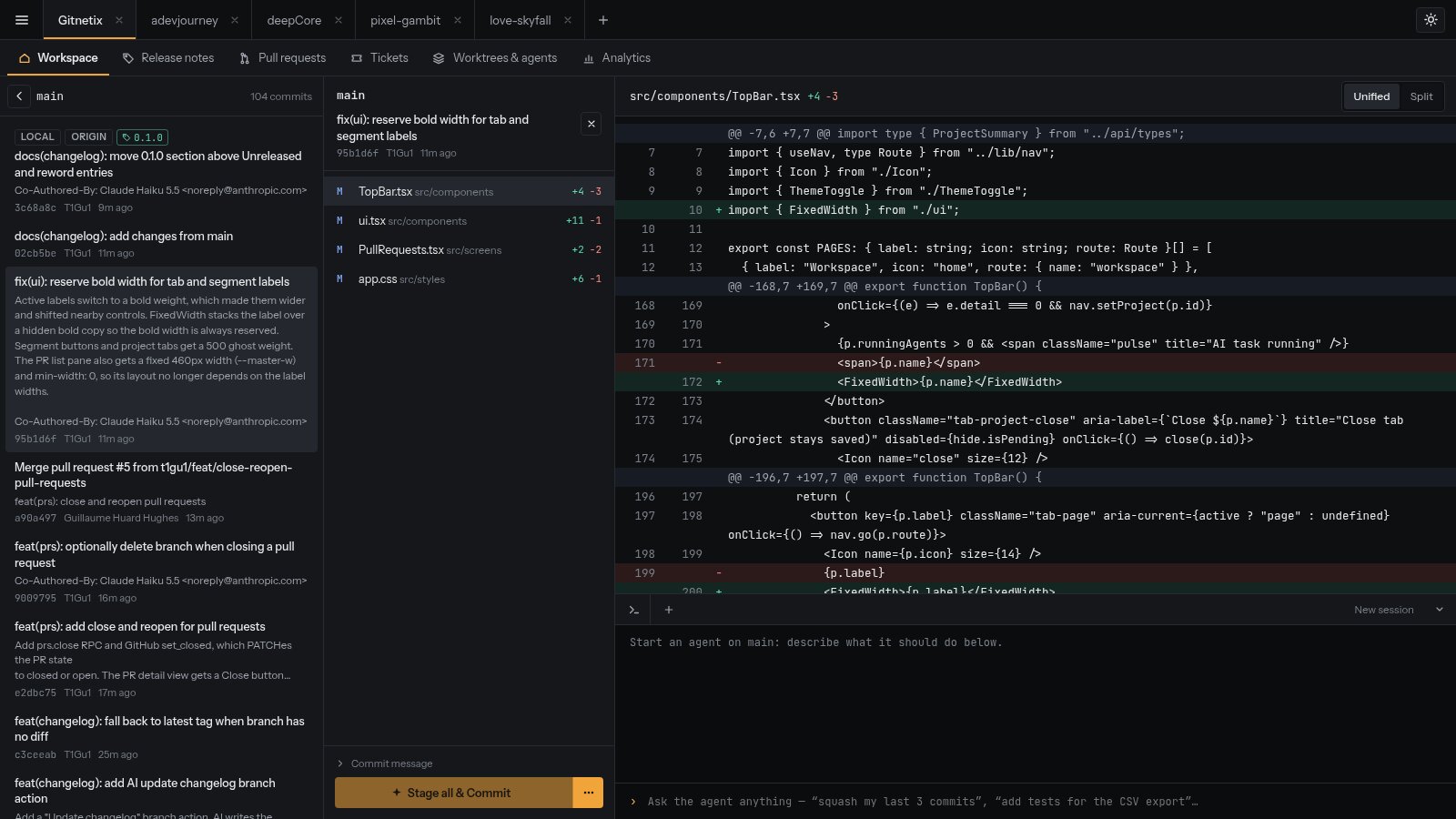Image resolution: width=1456 pixels, height=819 pixels.
Task: Open the hamburger menu icon
Action: pos(22,20)
